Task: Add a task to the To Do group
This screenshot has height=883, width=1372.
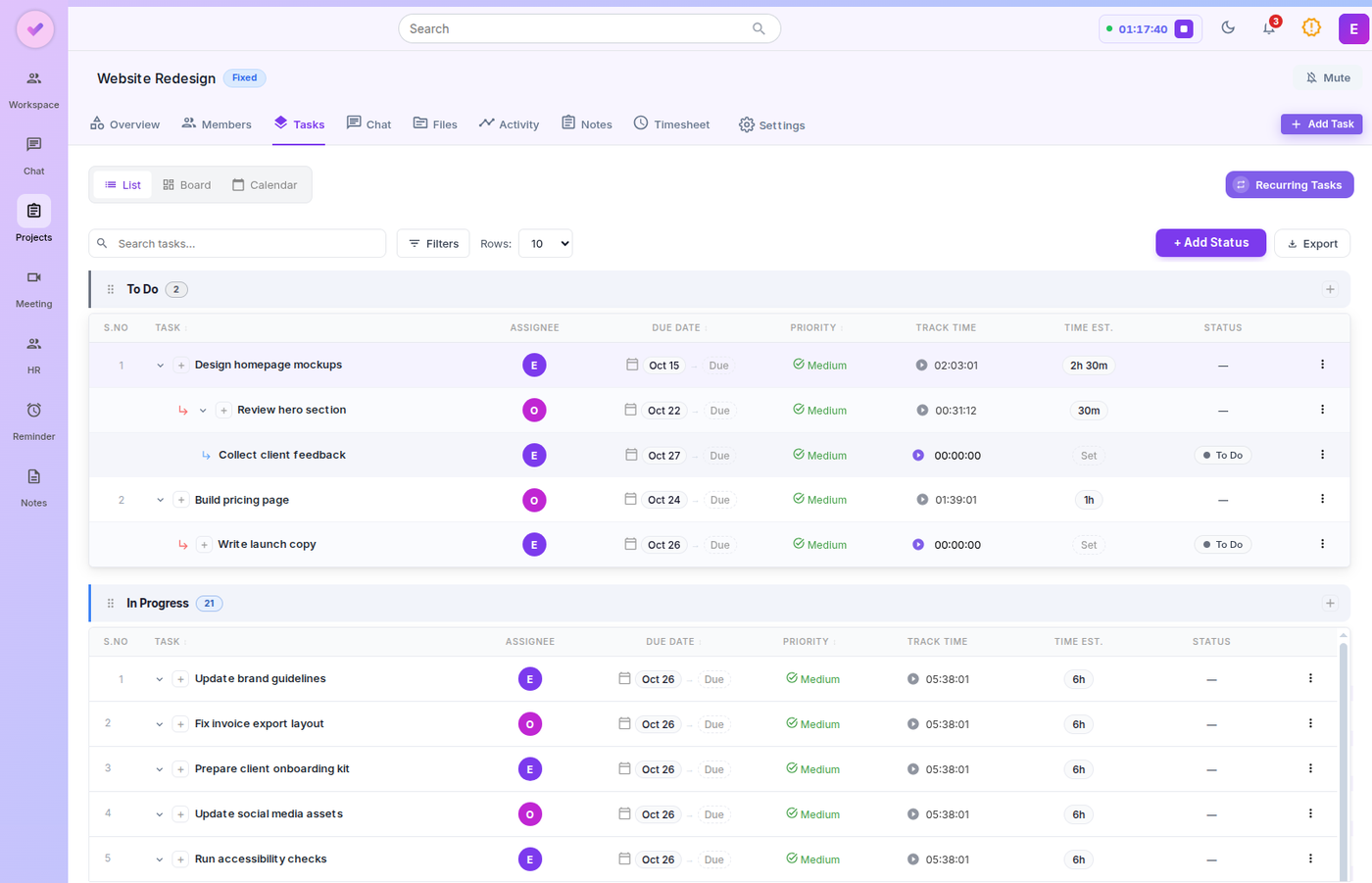Action: (1330, 290)
